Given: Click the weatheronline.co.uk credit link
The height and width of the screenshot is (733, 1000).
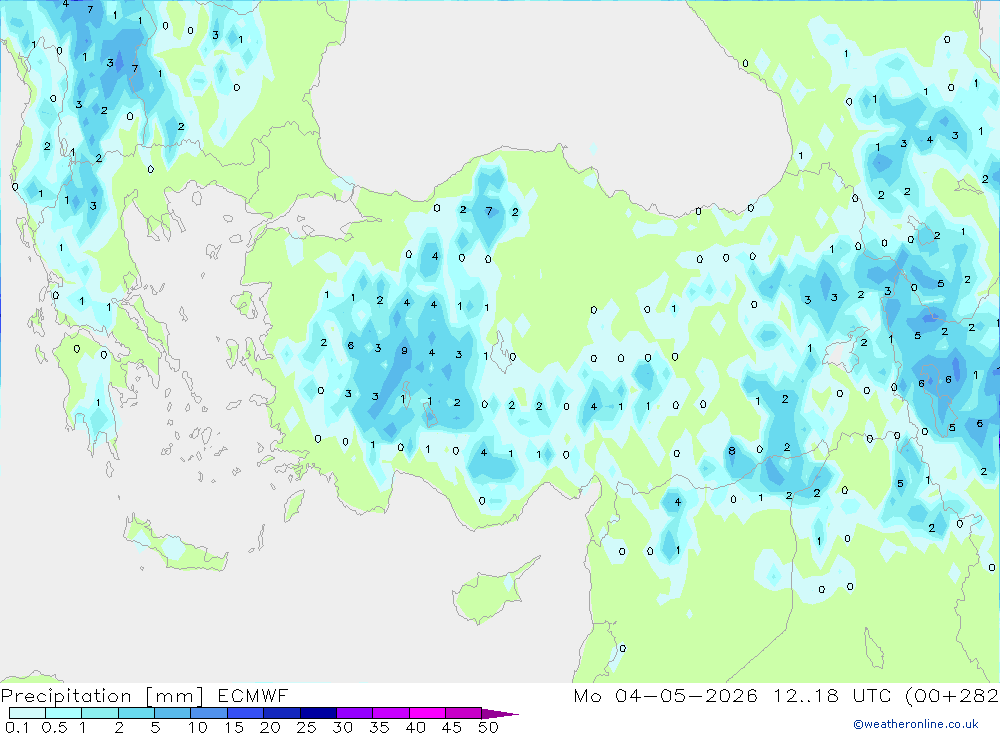Looking at the screenshot, I should click(x=916, y=724).
